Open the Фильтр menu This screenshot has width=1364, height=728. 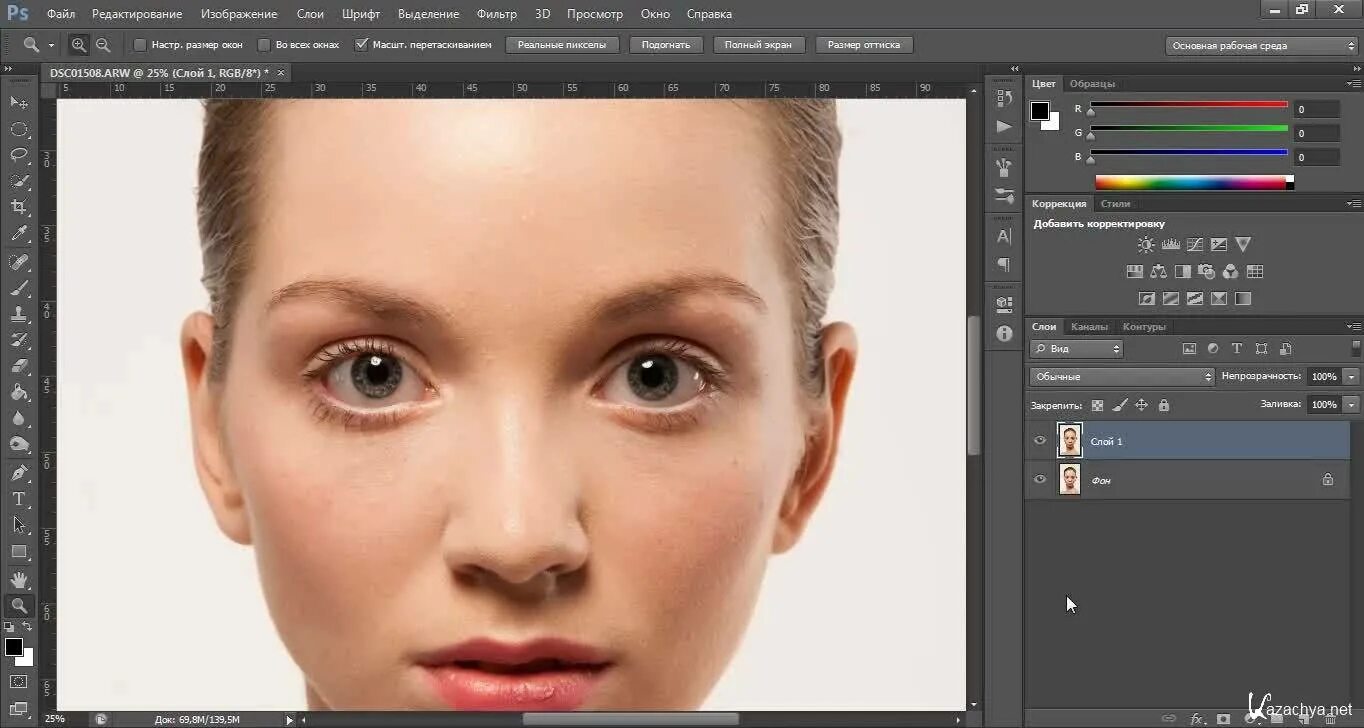[x=496, y=14]
